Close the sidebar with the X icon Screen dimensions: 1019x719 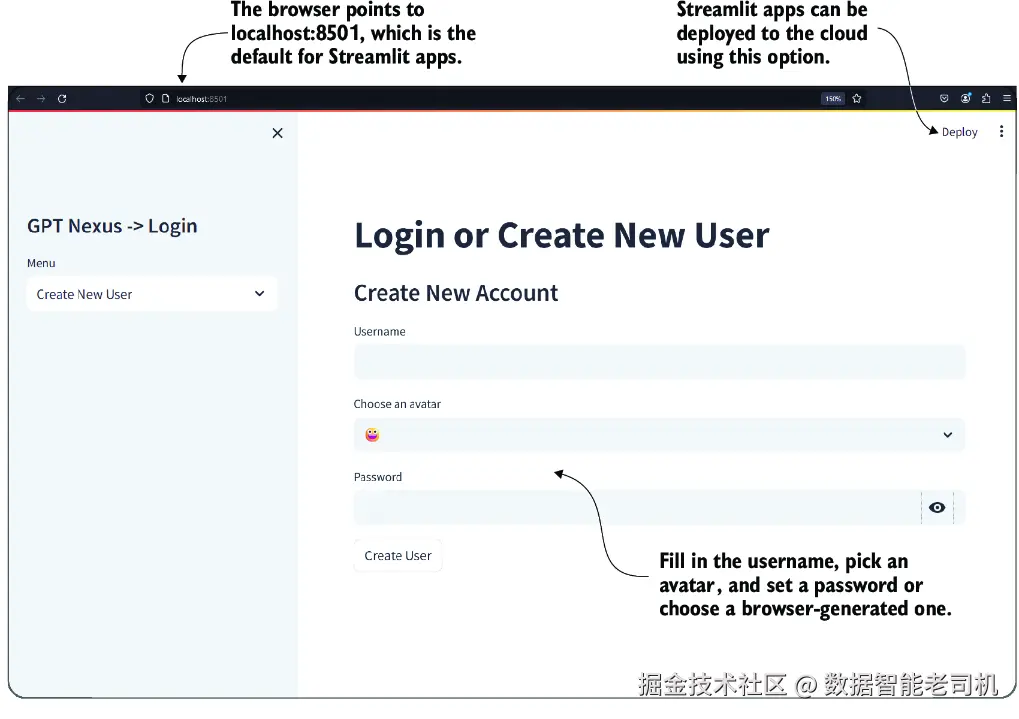tap(277, 133)
